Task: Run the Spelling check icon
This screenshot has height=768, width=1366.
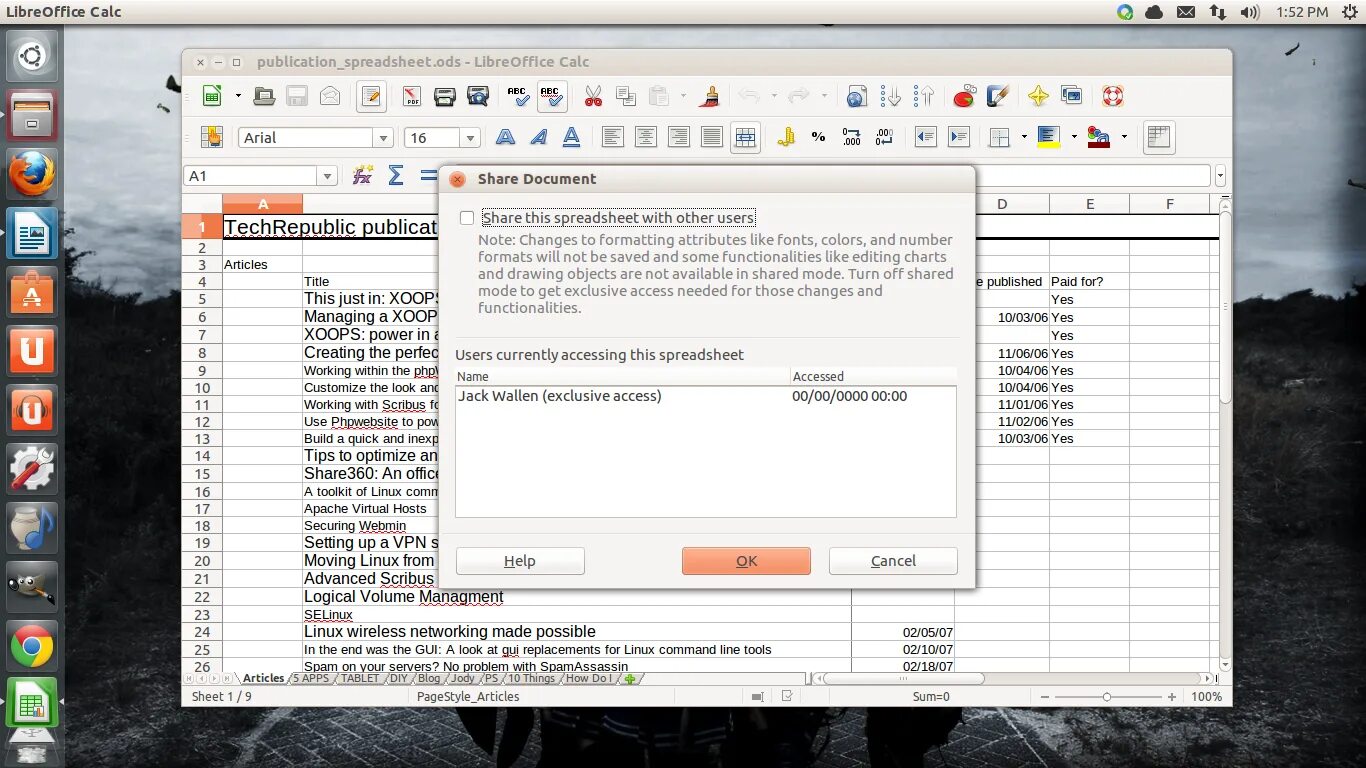Action: 518,96
